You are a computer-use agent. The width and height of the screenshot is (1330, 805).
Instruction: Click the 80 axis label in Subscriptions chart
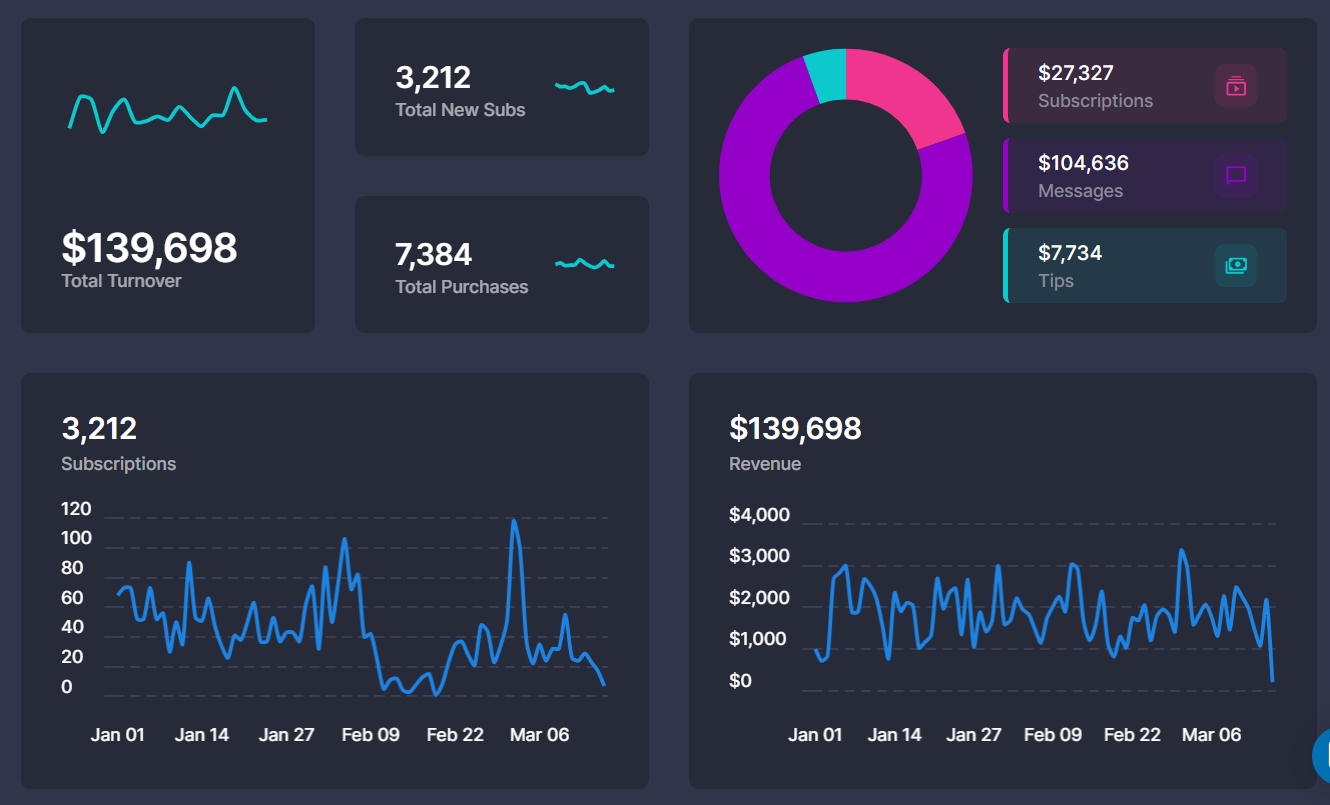click(x=72, y=568)
